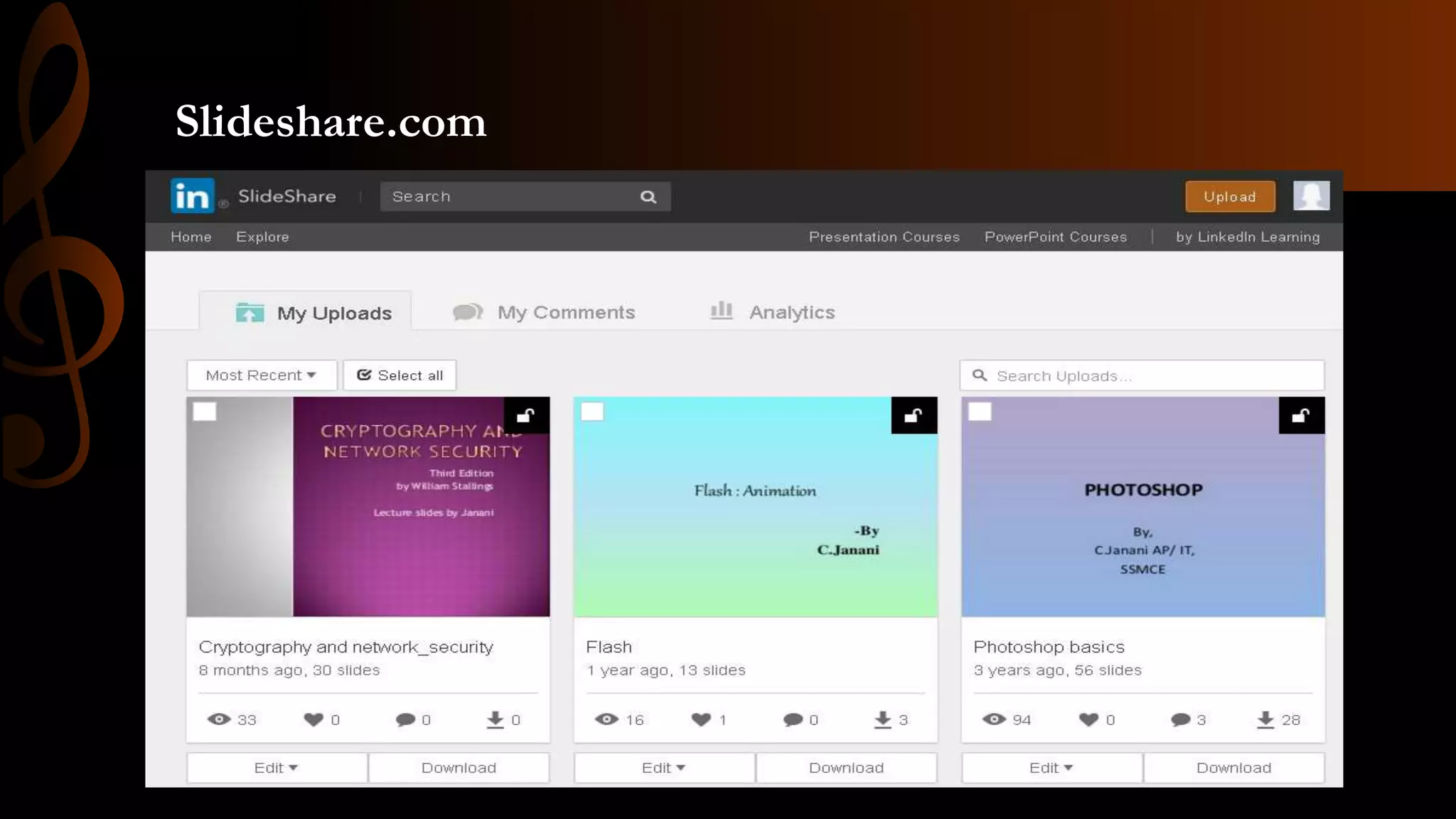Click the likes heart icon on Cryptography card
Image resolution: width=1456 pixels, height=819 pixels.
pos(314,719)
